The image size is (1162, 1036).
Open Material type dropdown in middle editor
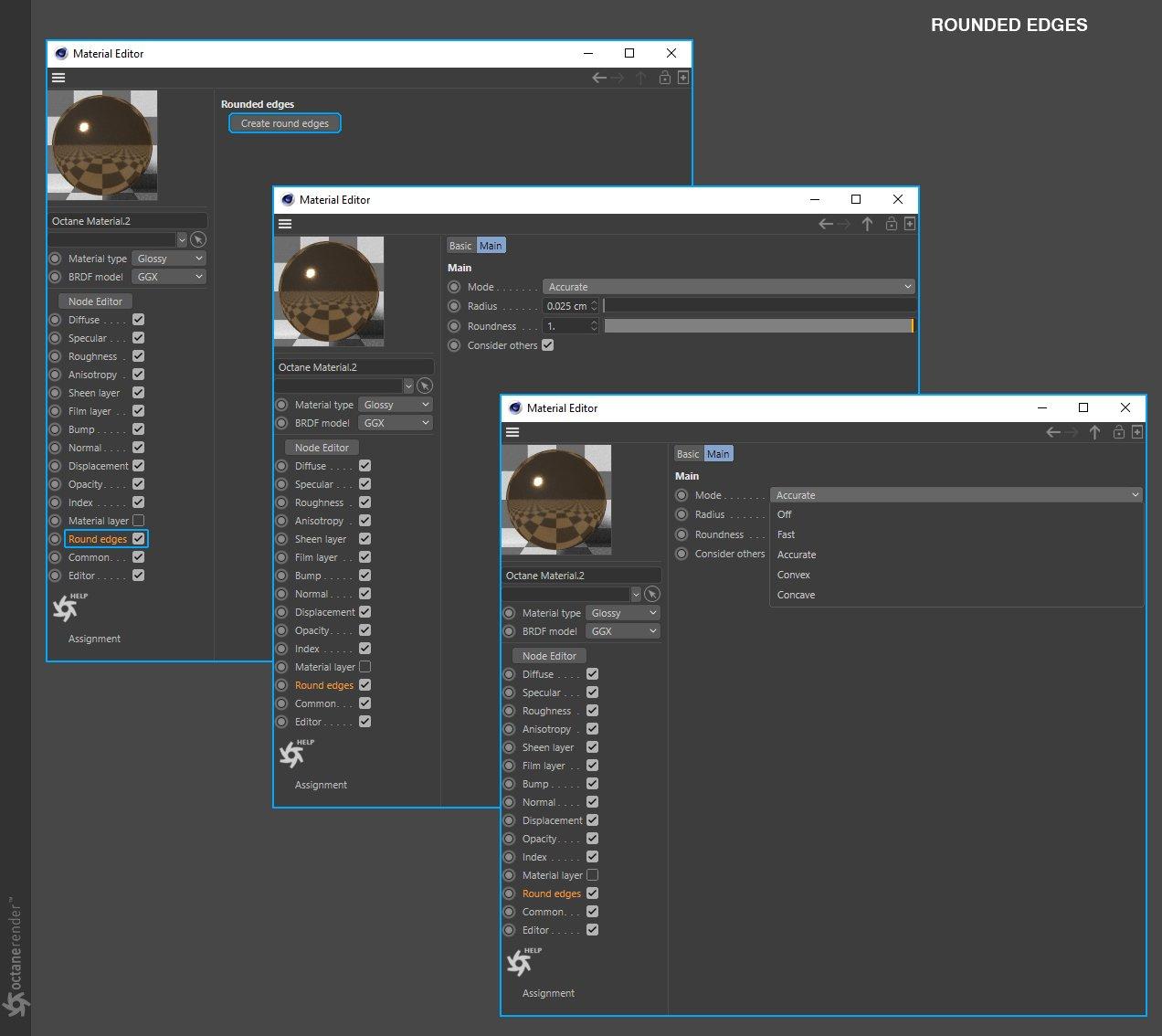click(x=396, y=405)
